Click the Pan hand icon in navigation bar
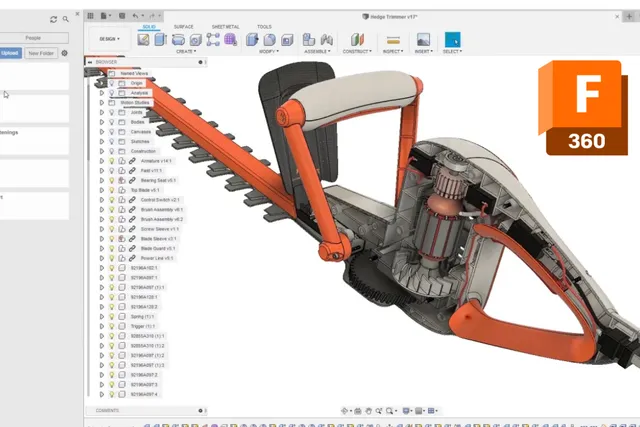 (x=369, y=411)
